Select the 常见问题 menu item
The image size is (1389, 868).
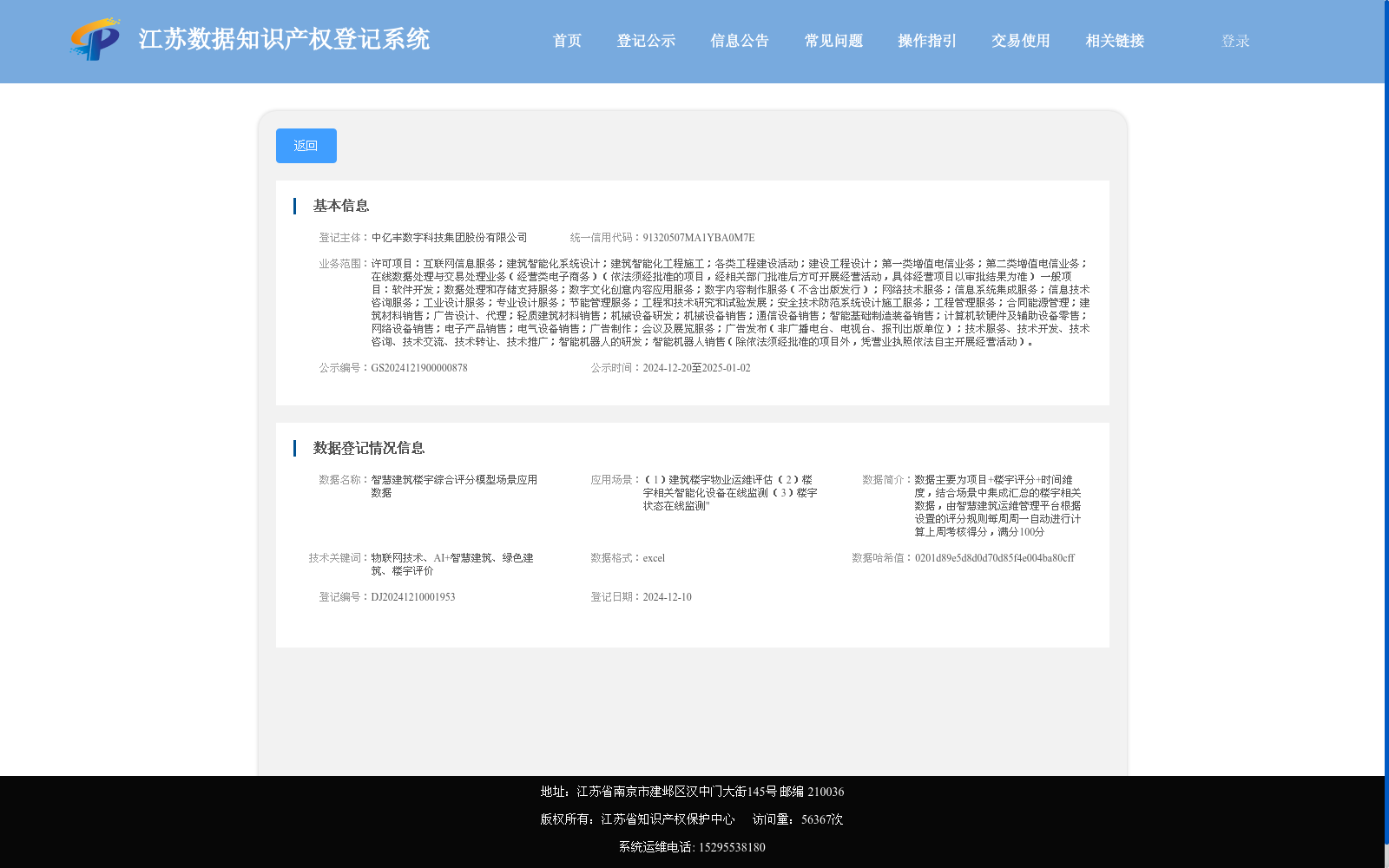(833, 41)
